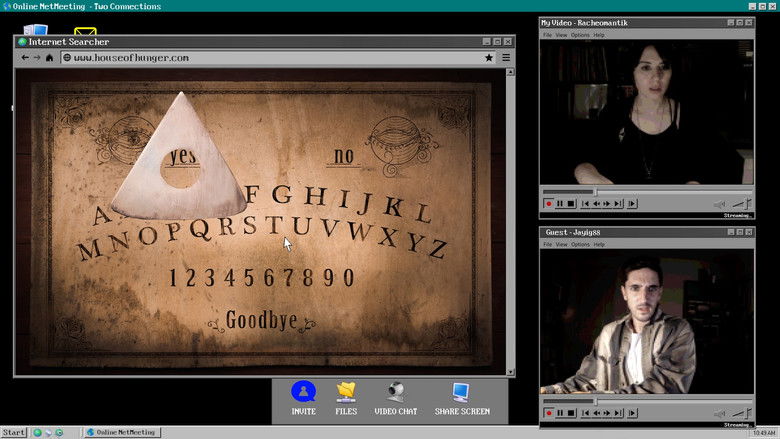Click the Start button on the taskbar
The image size is (780, 439).
(14, 432)
